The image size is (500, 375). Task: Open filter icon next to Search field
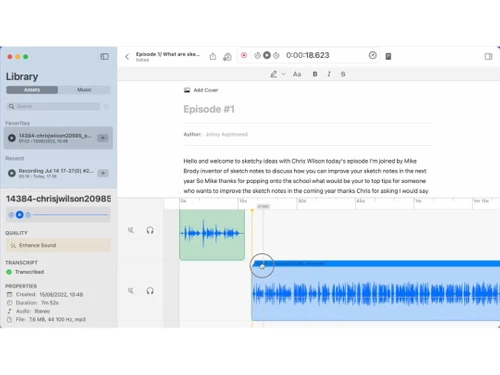(x=106, y=106)
